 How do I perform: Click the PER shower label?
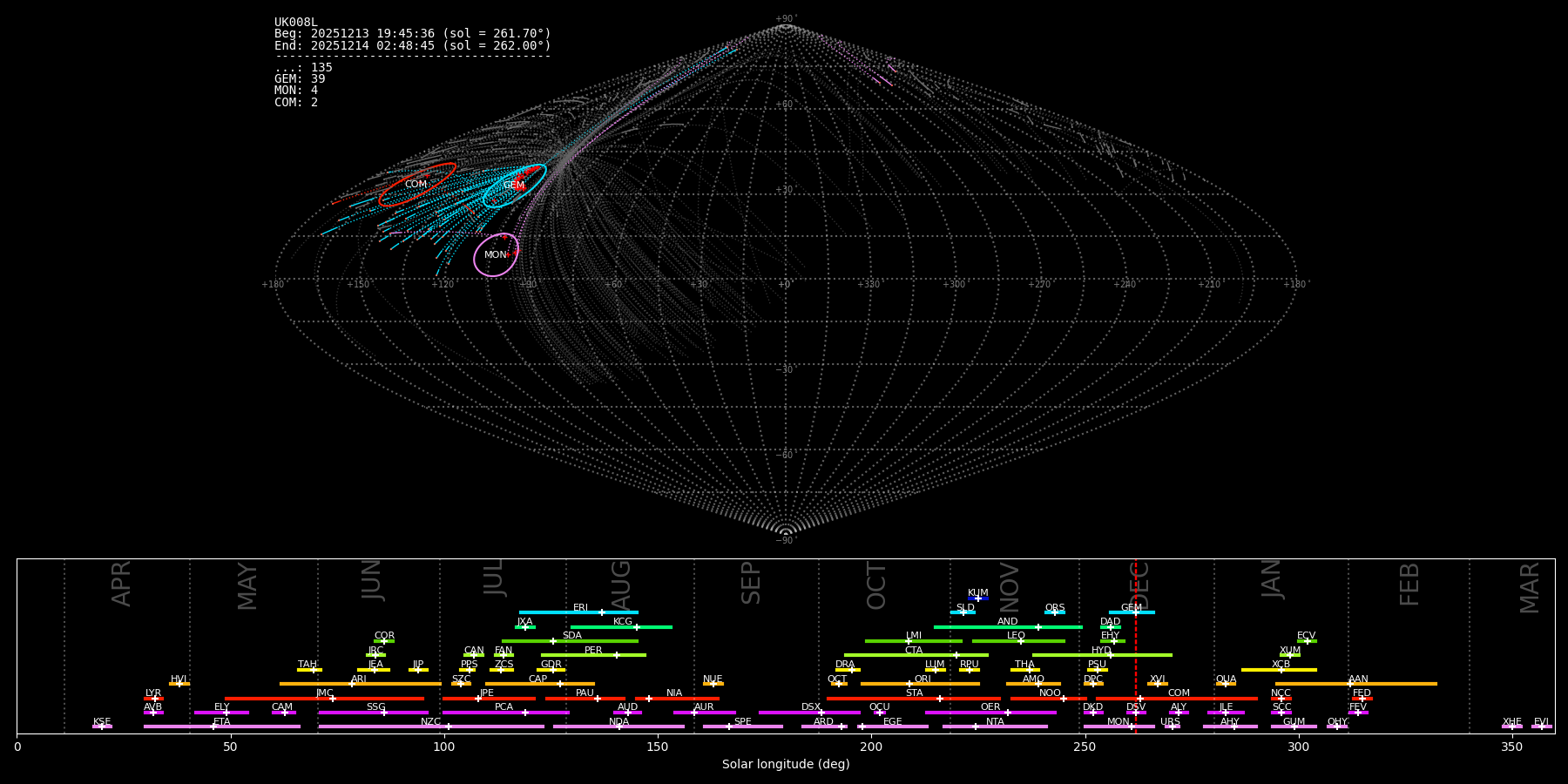pyautogui.click(x=593, y=651)
